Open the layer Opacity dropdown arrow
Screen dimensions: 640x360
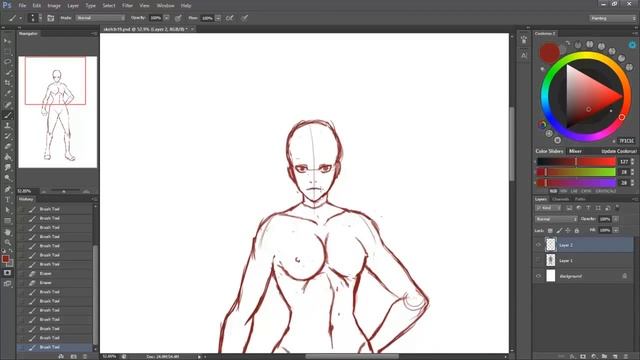[616, 219]
